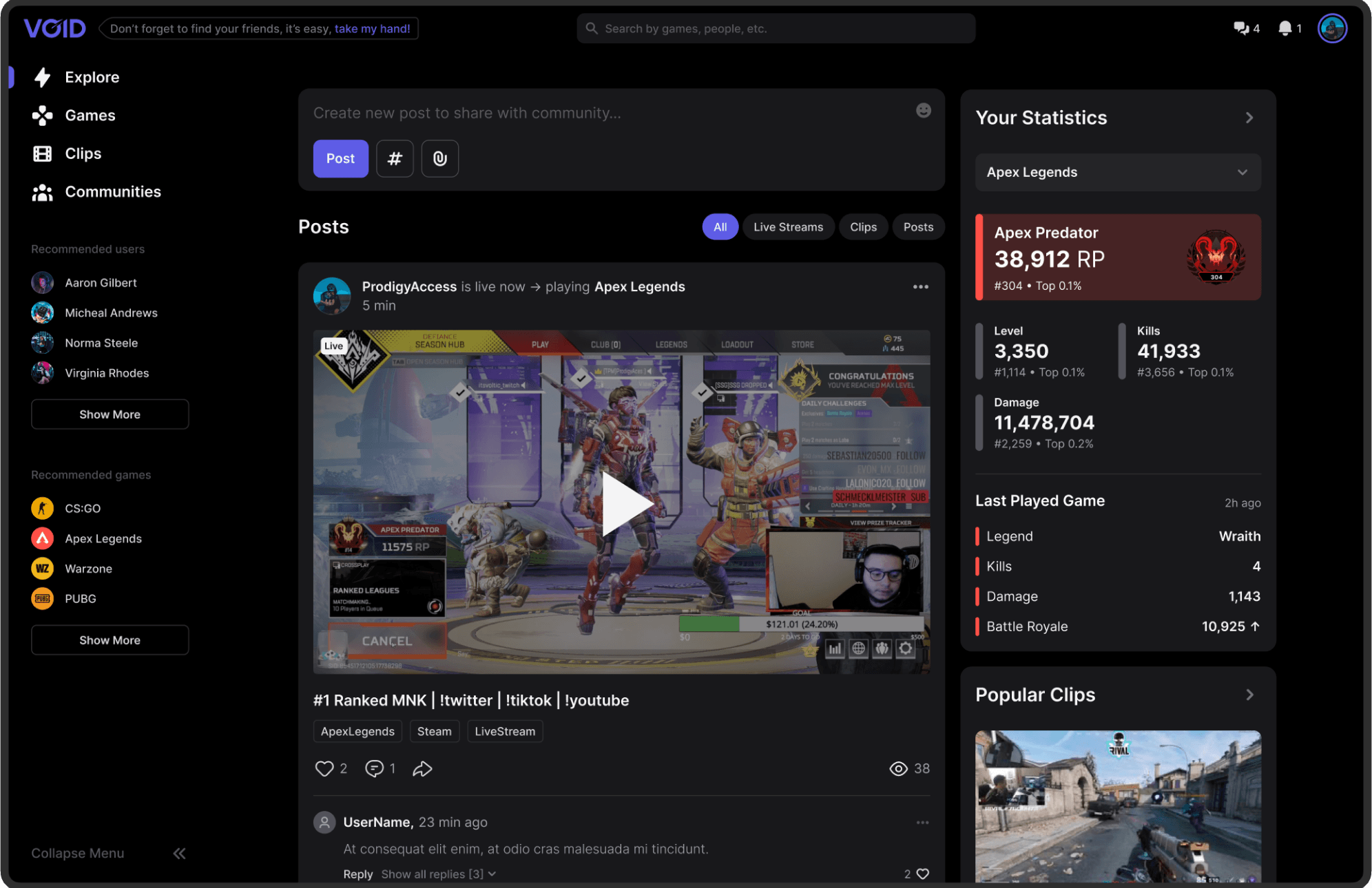
Task: Attach a file using the paperclip icon
Action: click(x=439, y=158)
